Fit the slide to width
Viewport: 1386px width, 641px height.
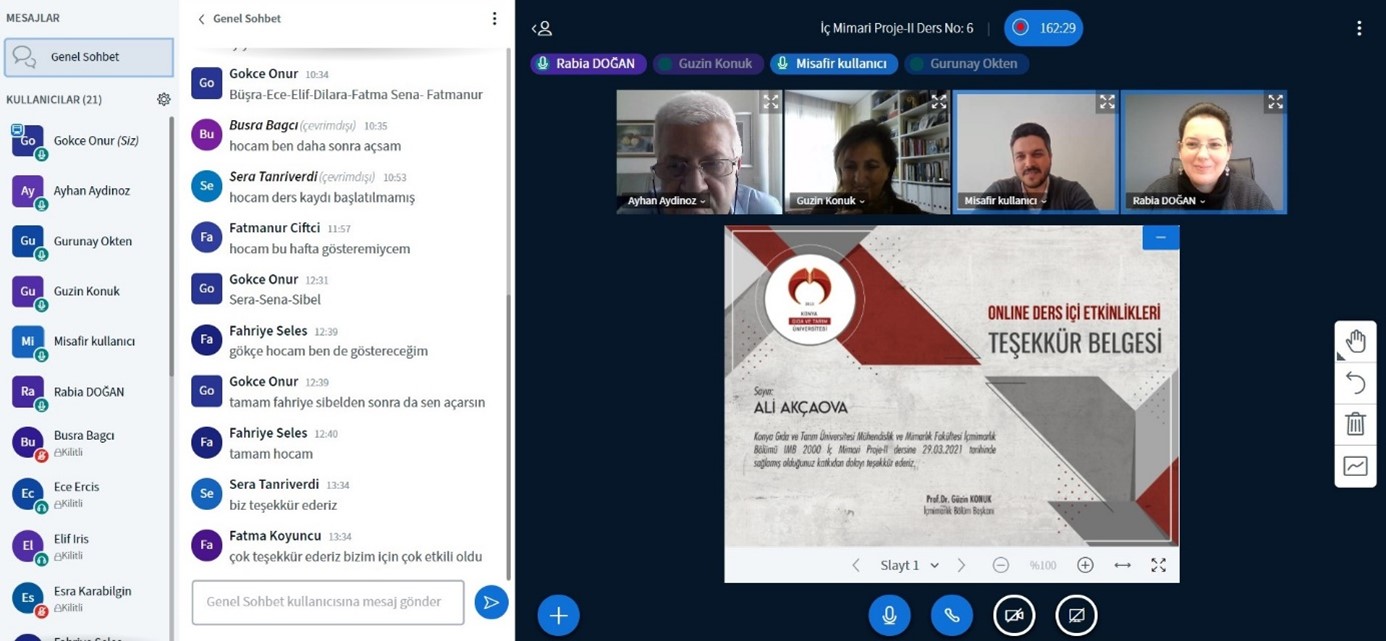click(x=1122, y=565)
